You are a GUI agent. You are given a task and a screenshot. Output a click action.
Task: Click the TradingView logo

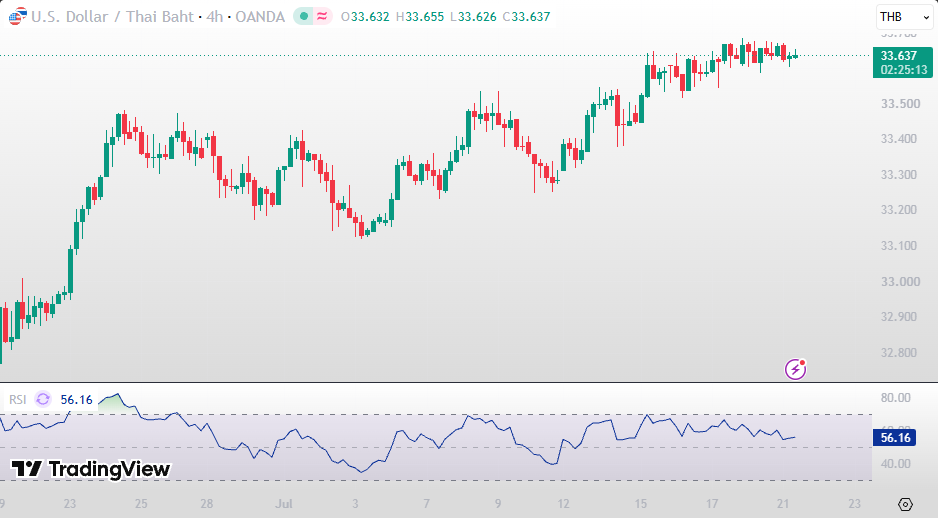tap(27, 468)
